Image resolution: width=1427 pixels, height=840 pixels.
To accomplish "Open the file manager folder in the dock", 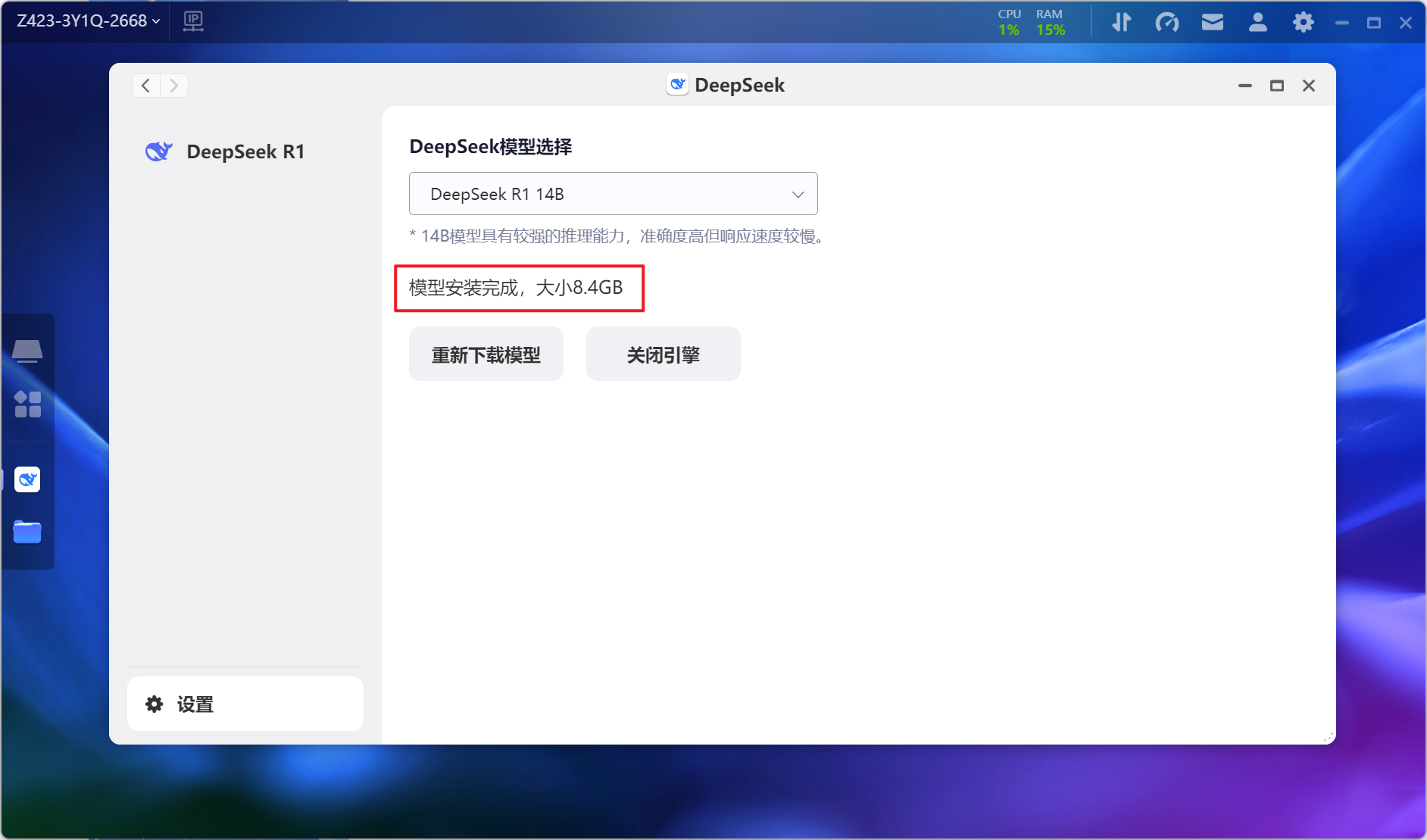I will 27,532.
